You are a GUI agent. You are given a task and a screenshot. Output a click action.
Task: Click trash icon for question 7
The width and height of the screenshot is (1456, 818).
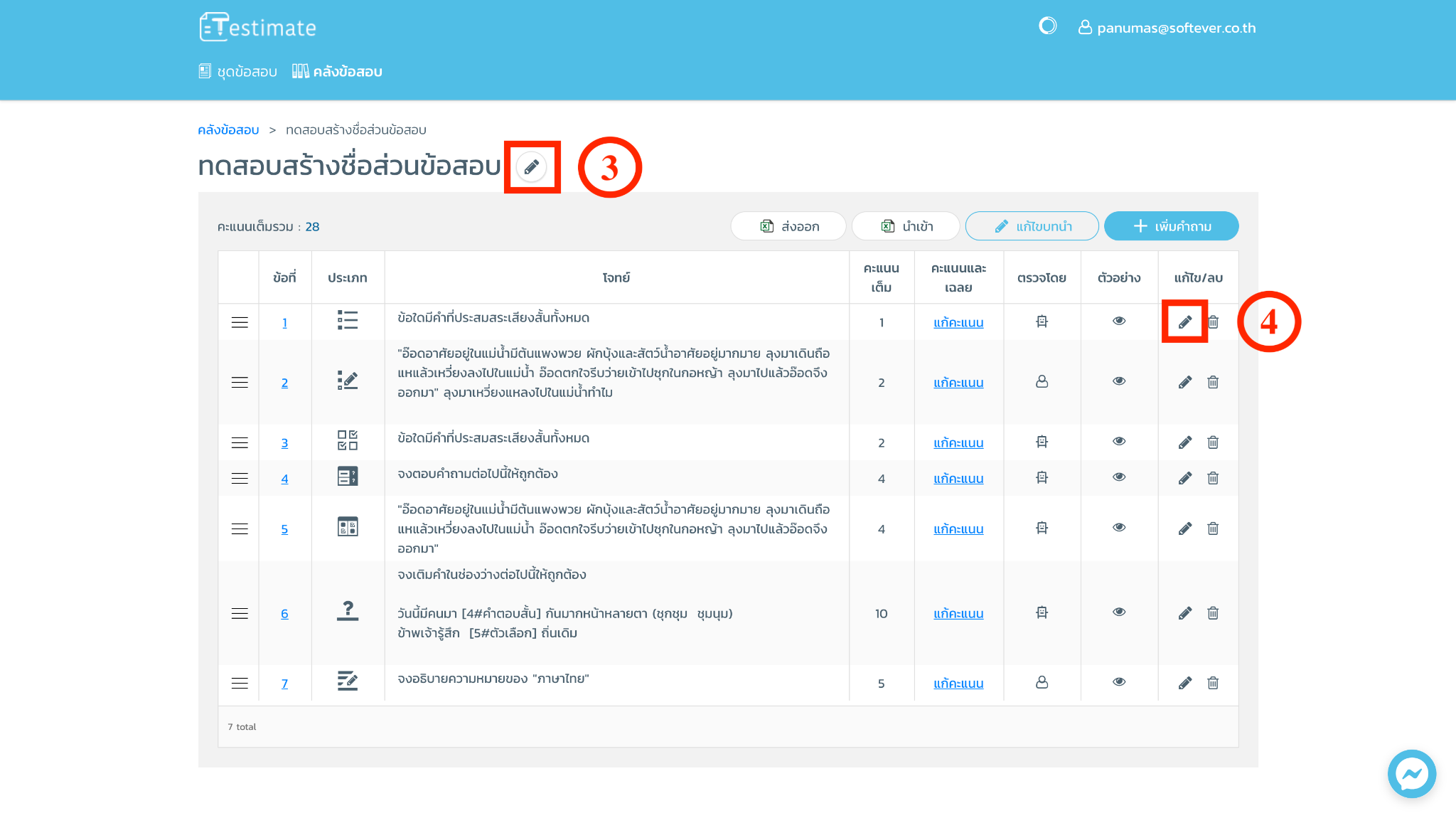(x=1213, y=684)
